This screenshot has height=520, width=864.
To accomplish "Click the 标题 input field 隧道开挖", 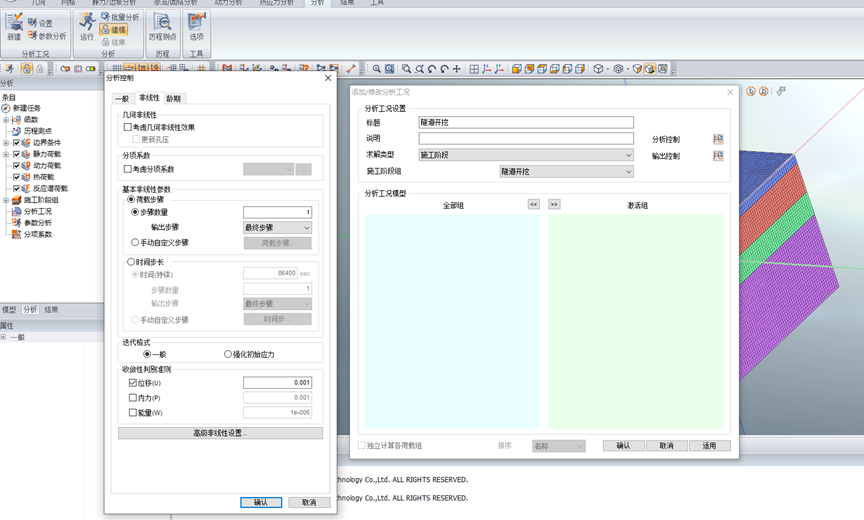I will (x=526, y=122).
